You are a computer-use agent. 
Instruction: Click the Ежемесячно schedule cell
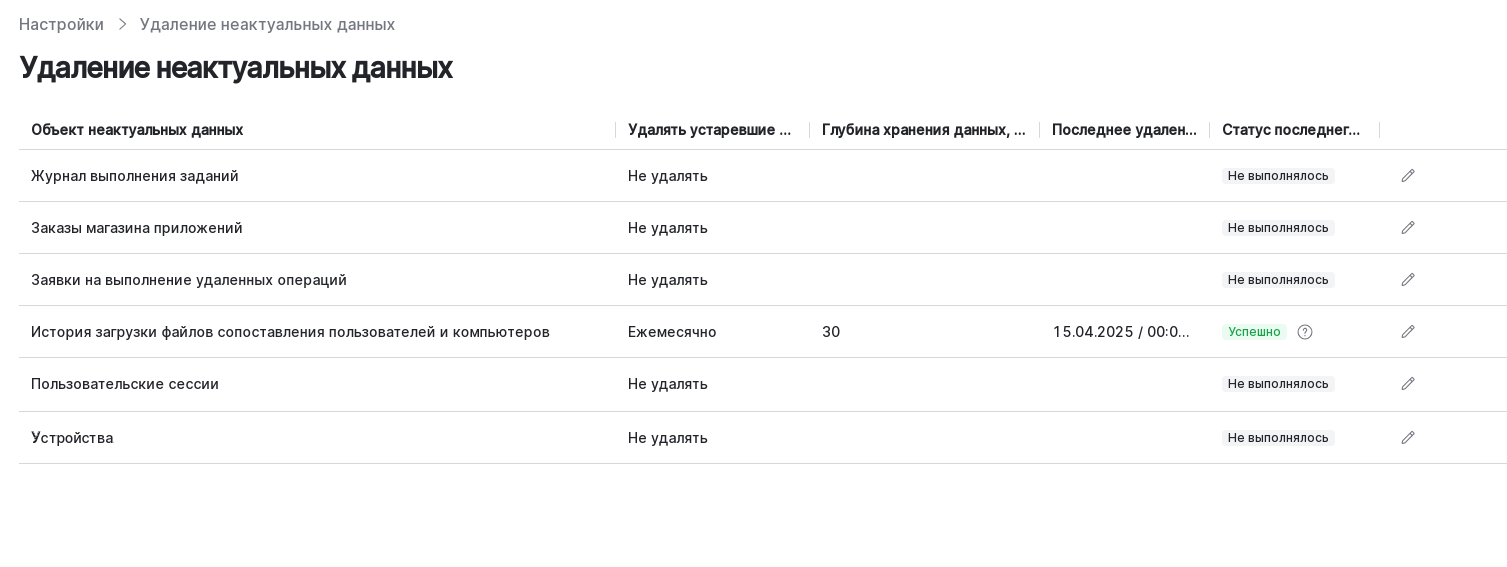click(672, 332)
